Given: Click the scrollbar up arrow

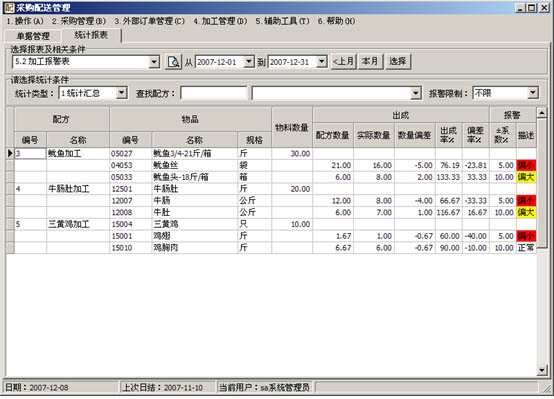Looking at the screenshot, I should tap(542, 113).
